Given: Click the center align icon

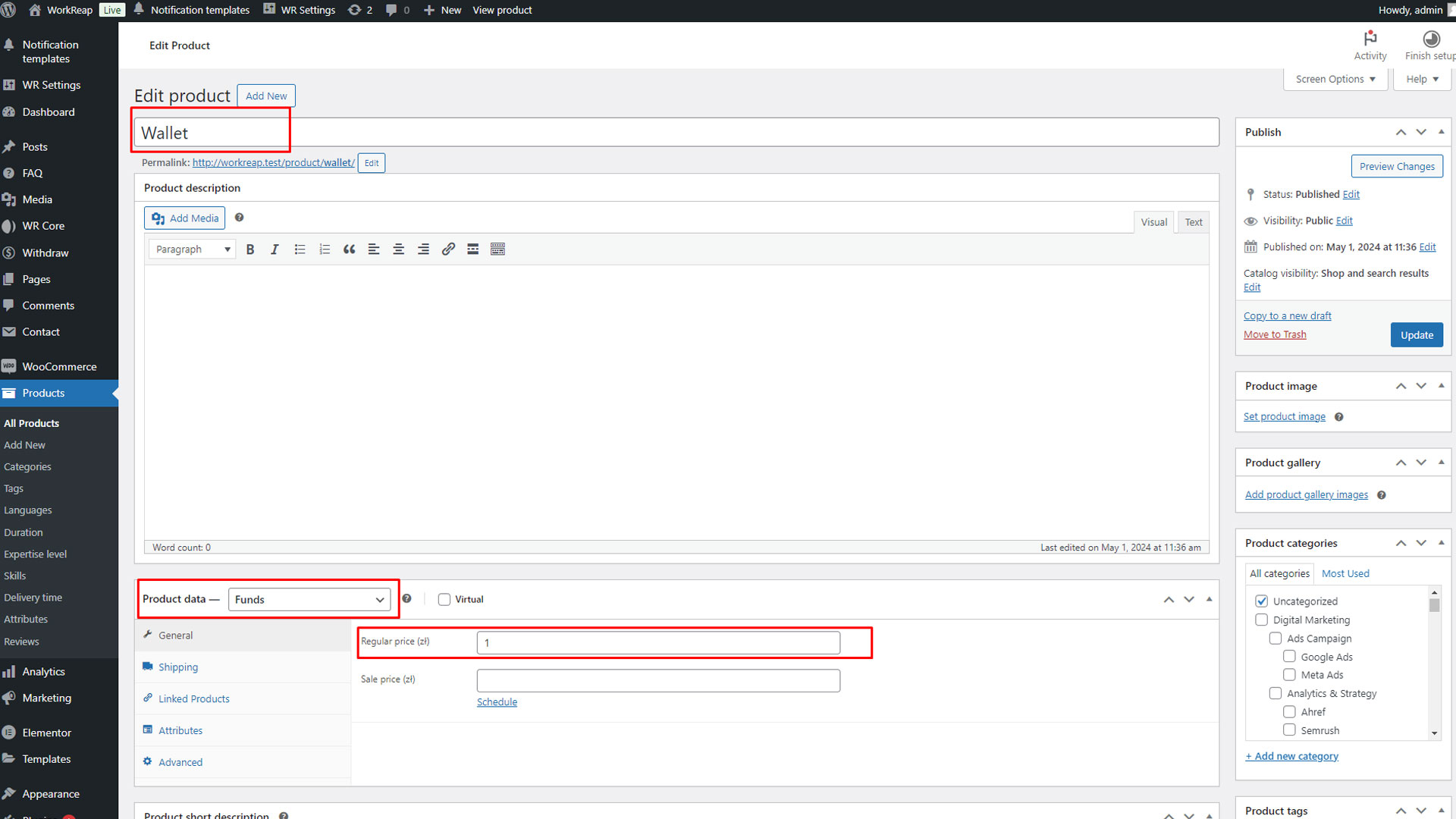Looking at the screenshot, I should tap(398, 249).
